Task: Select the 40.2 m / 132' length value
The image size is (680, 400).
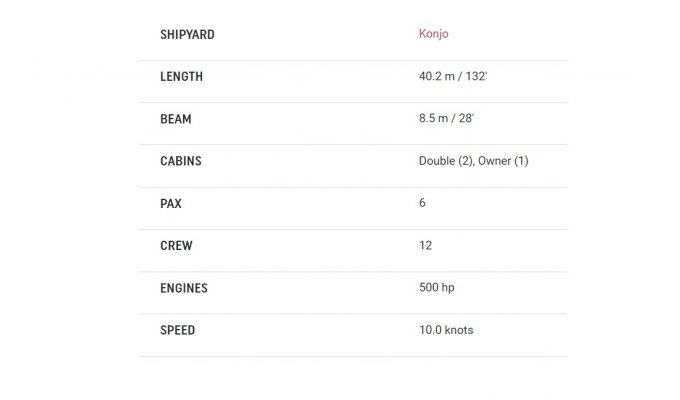Action: 453,76
